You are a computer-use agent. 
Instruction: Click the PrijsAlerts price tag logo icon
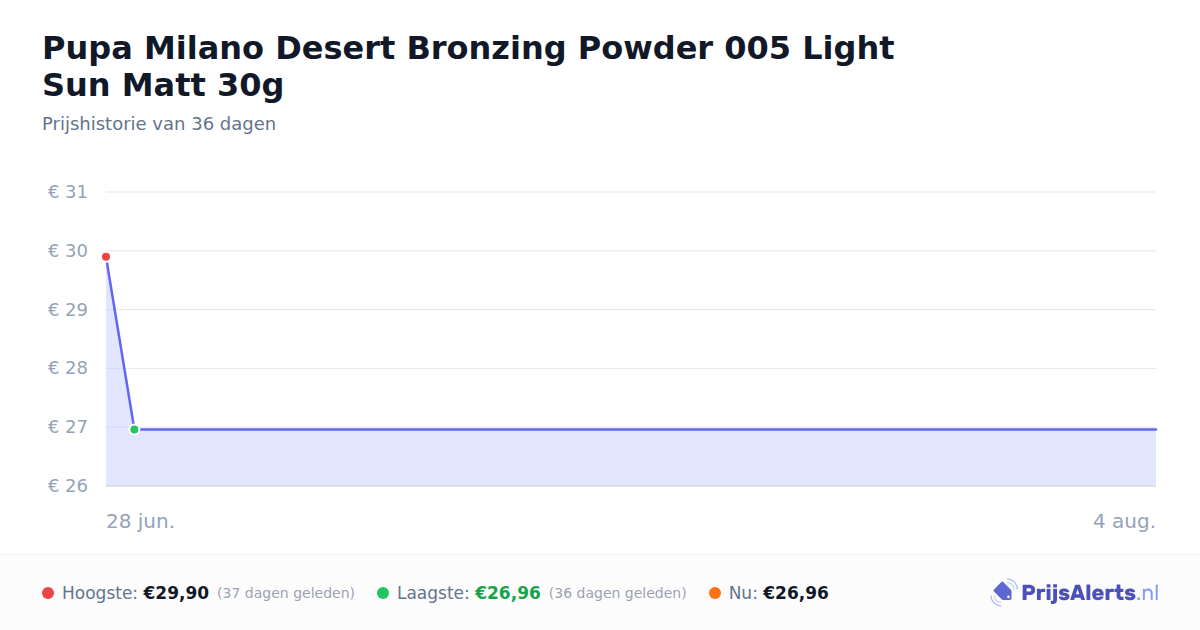click(x=1003, y=593)
